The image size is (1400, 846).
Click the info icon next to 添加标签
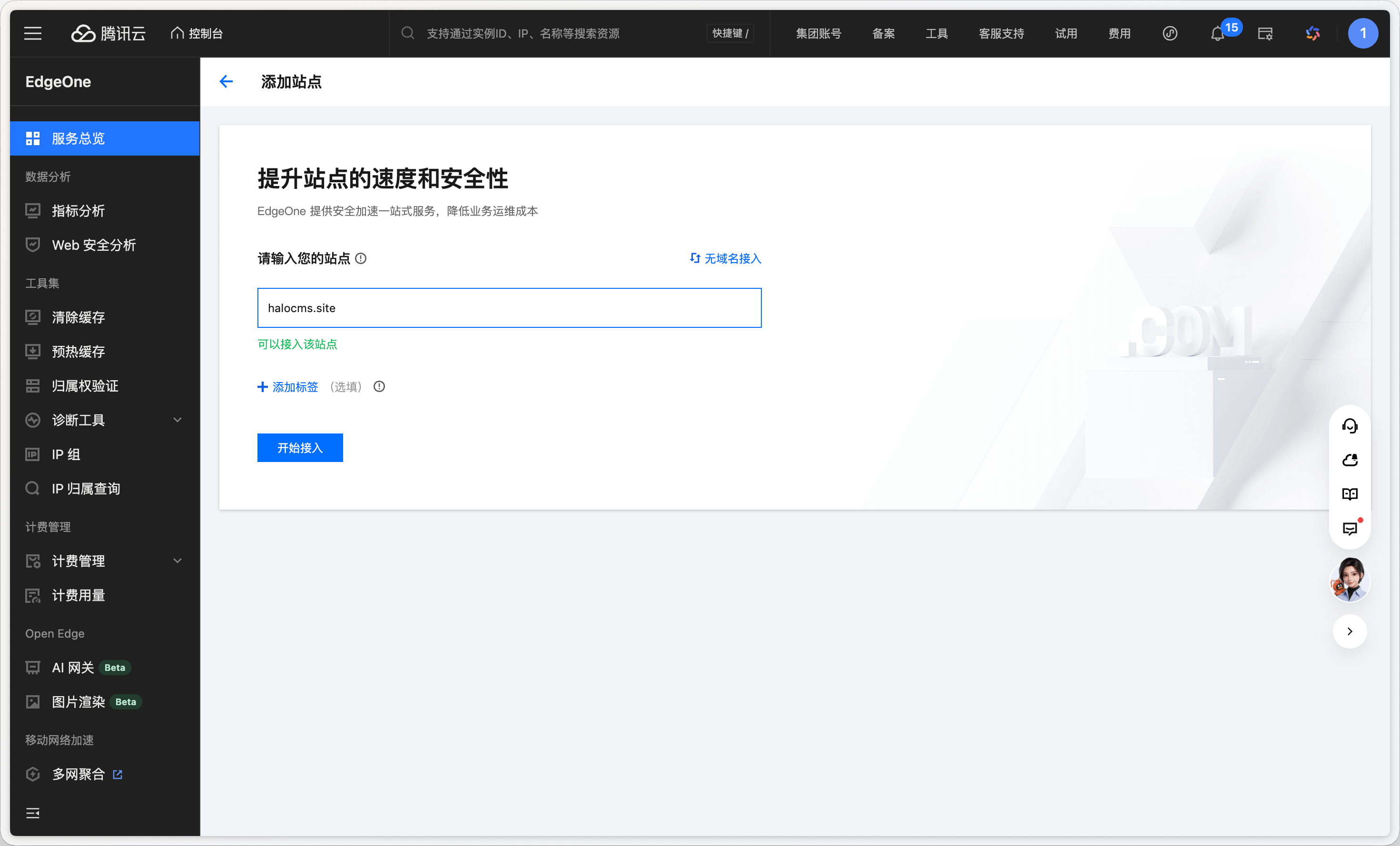pos(379,387)
